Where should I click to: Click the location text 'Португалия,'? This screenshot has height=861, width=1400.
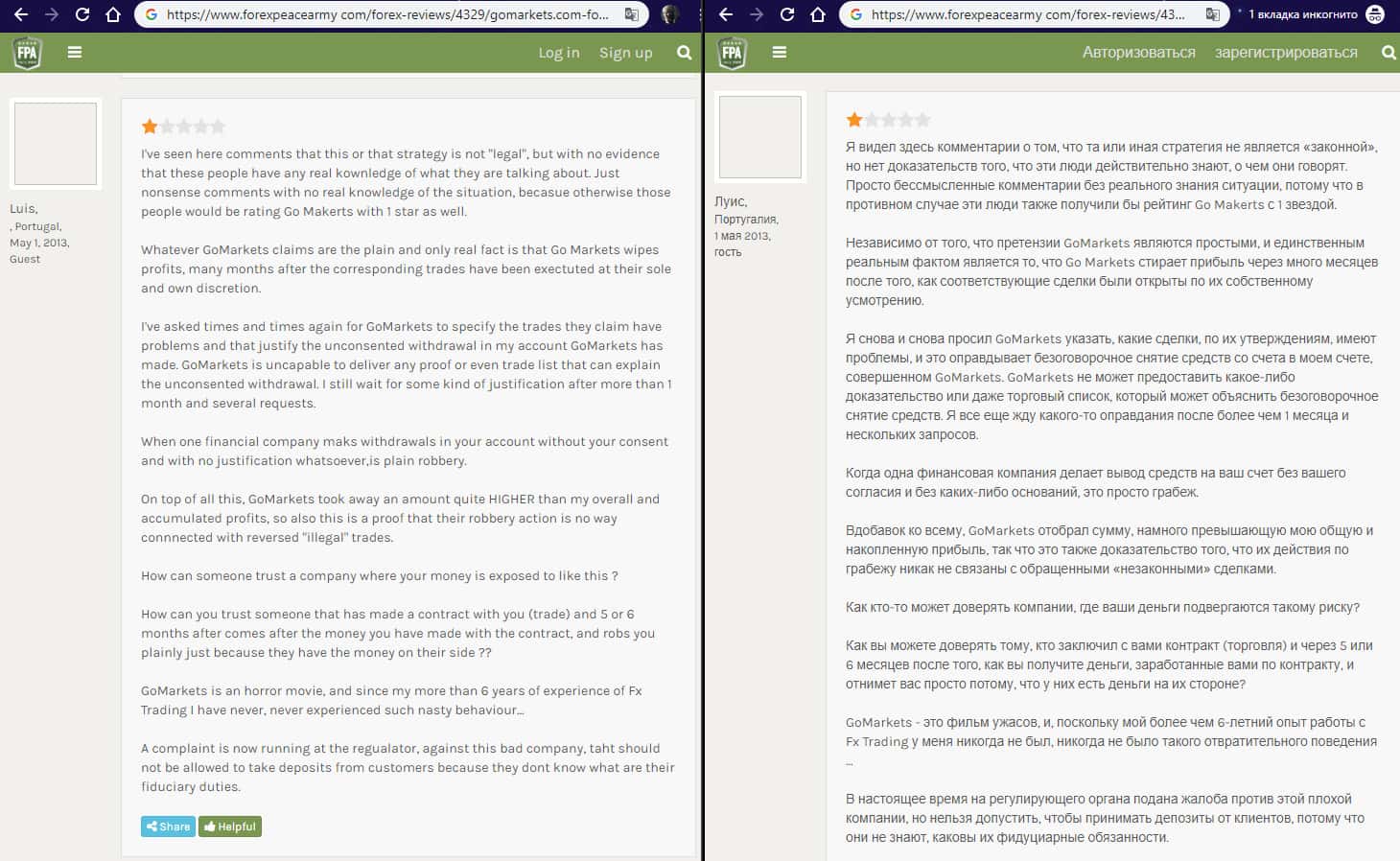click(x=746, y=220)
